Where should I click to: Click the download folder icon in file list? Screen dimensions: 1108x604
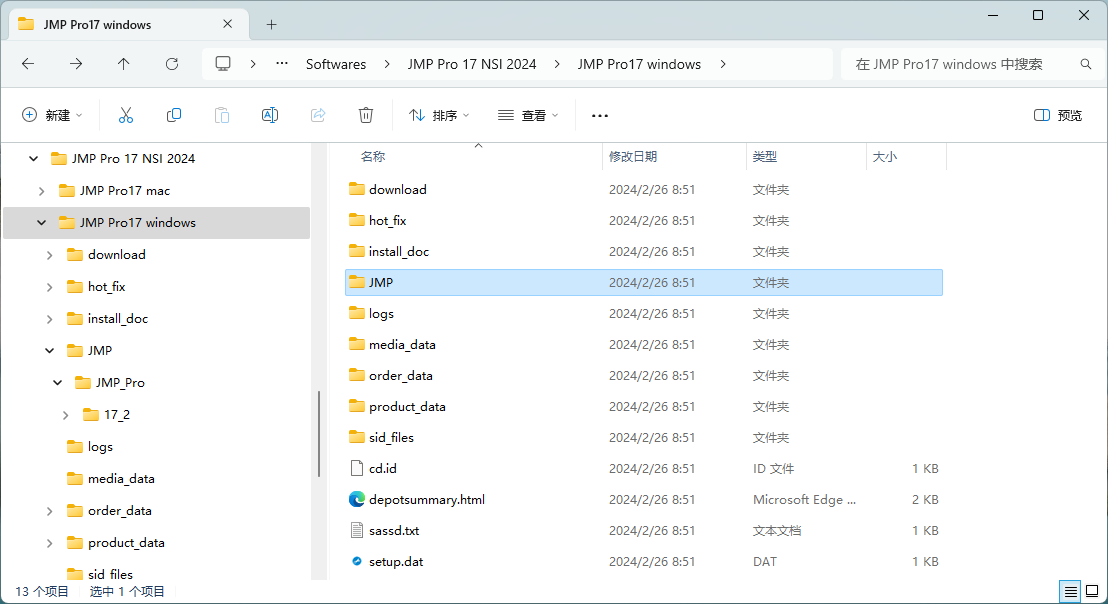pos(357,189)
